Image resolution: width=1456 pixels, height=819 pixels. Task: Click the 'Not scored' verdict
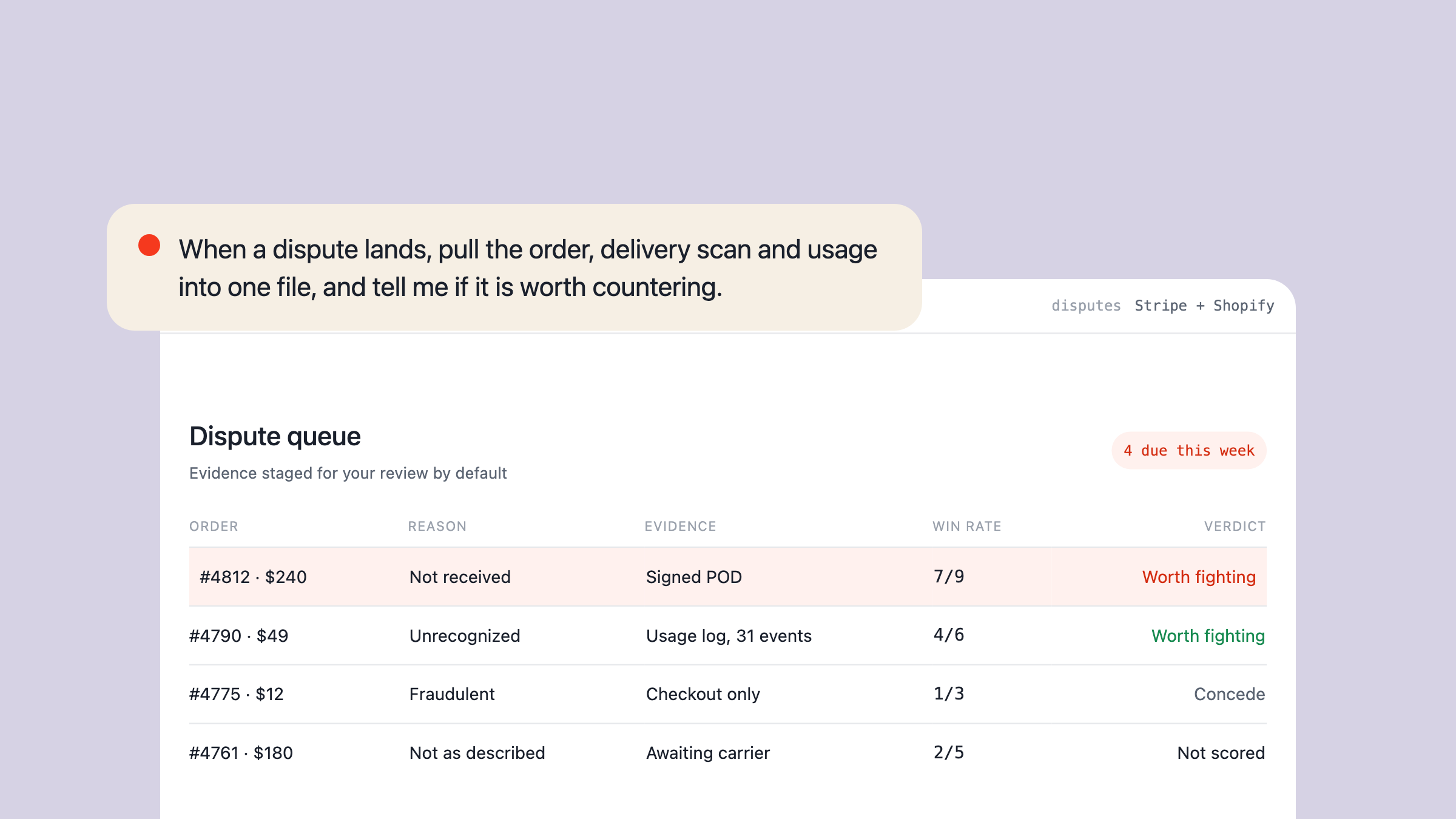1221,753
